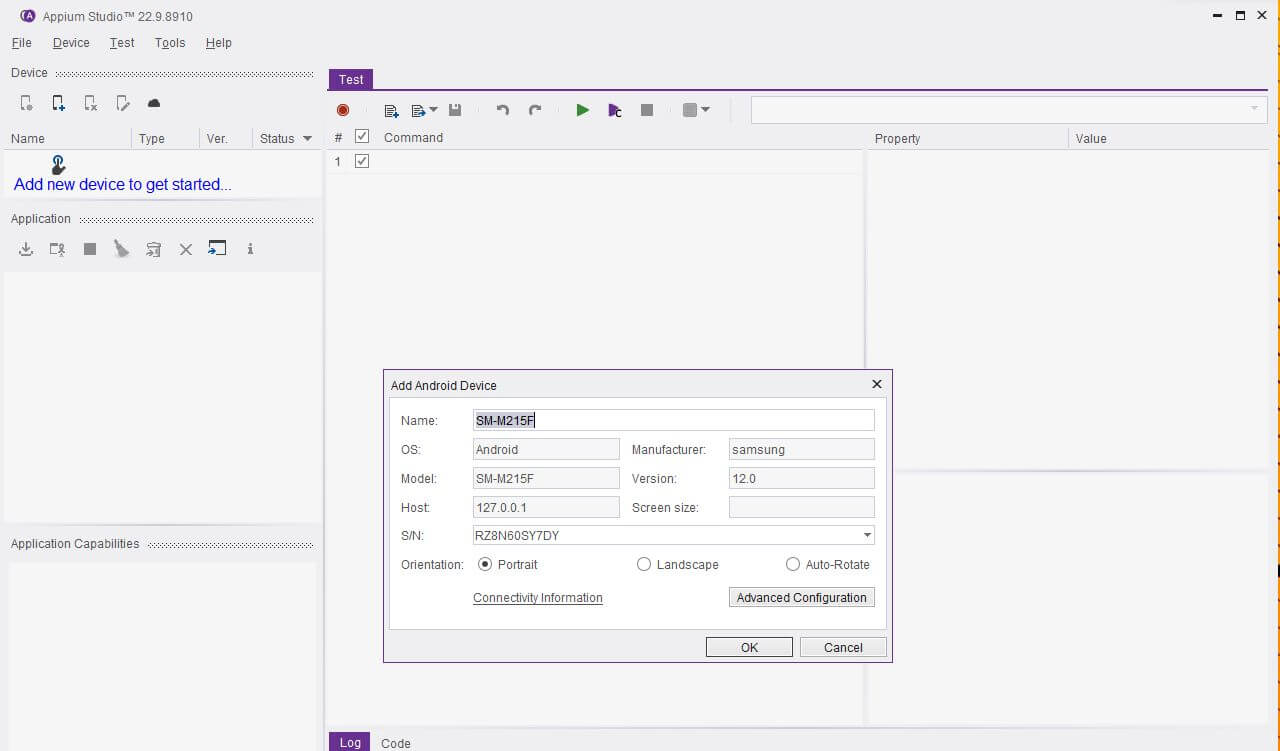Click the cloud device icon
This screenshot has width=1280, height=751.
154,103
